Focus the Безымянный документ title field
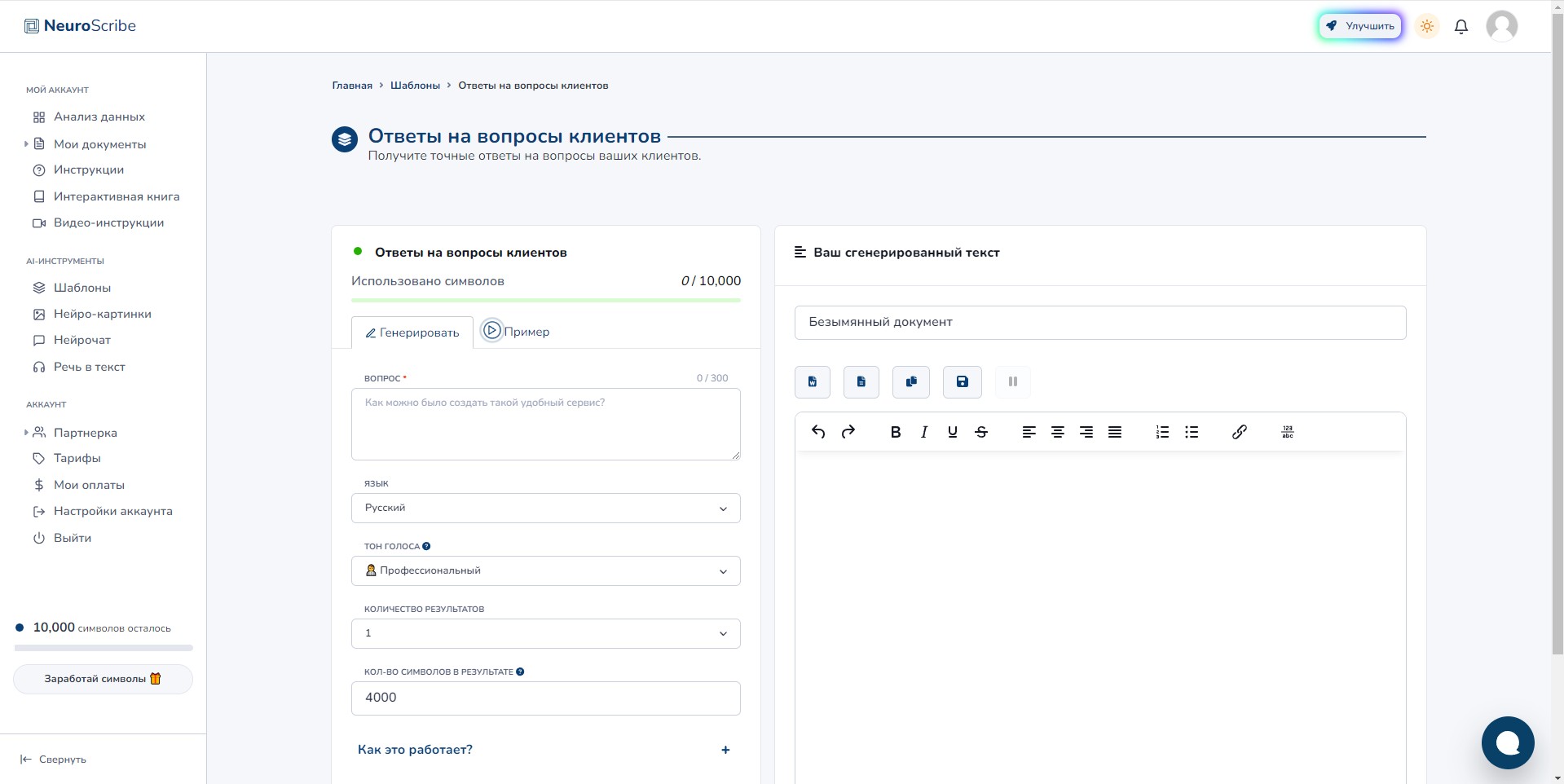The height and width of the screenshot is (784, 1564). (x=1100, y=323)
